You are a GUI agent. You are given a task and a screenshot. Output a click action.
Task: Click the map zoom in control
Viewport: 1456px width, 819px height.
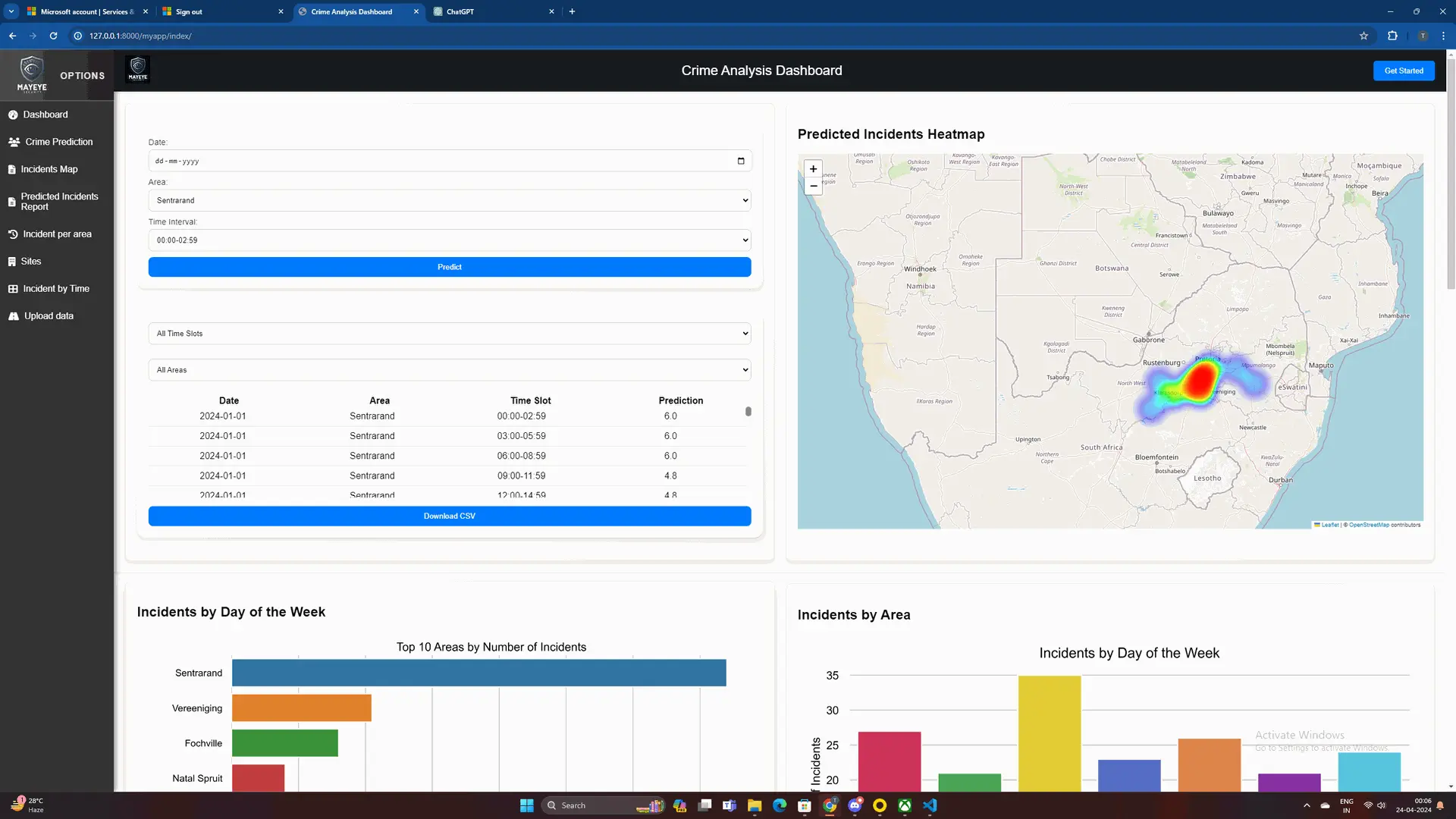(813, 168)
